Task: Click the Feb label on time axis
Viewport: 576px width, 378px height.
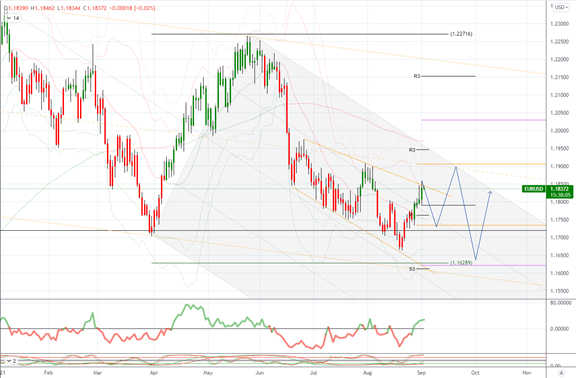Action: (x=48, y=372)
